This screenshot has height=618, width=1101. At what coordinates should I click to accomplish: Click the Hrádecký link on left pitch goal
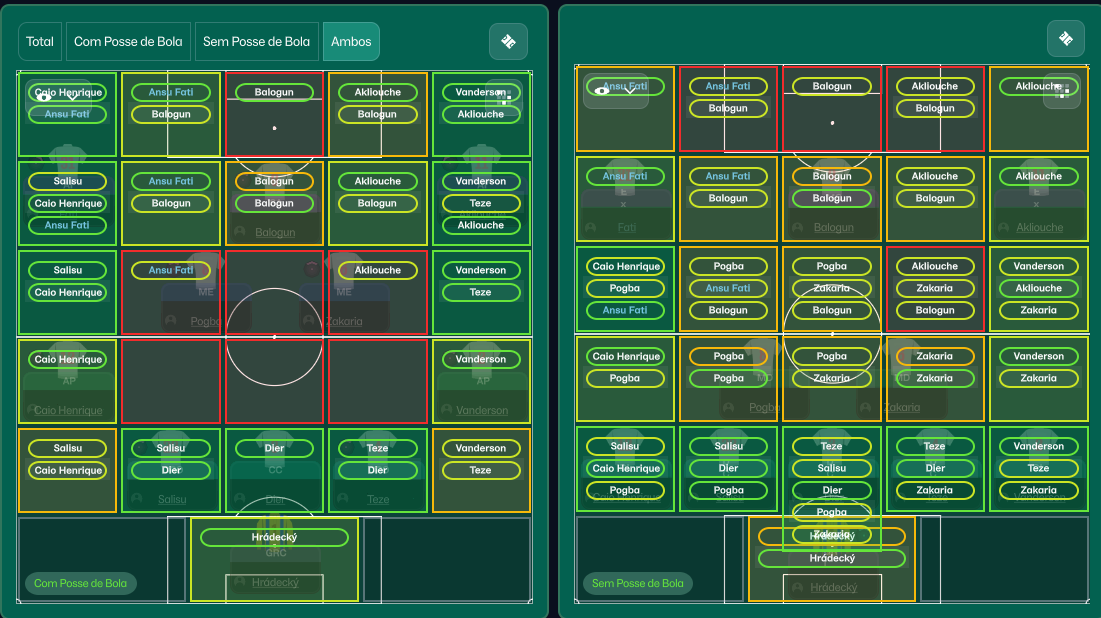tap(275, 583)
